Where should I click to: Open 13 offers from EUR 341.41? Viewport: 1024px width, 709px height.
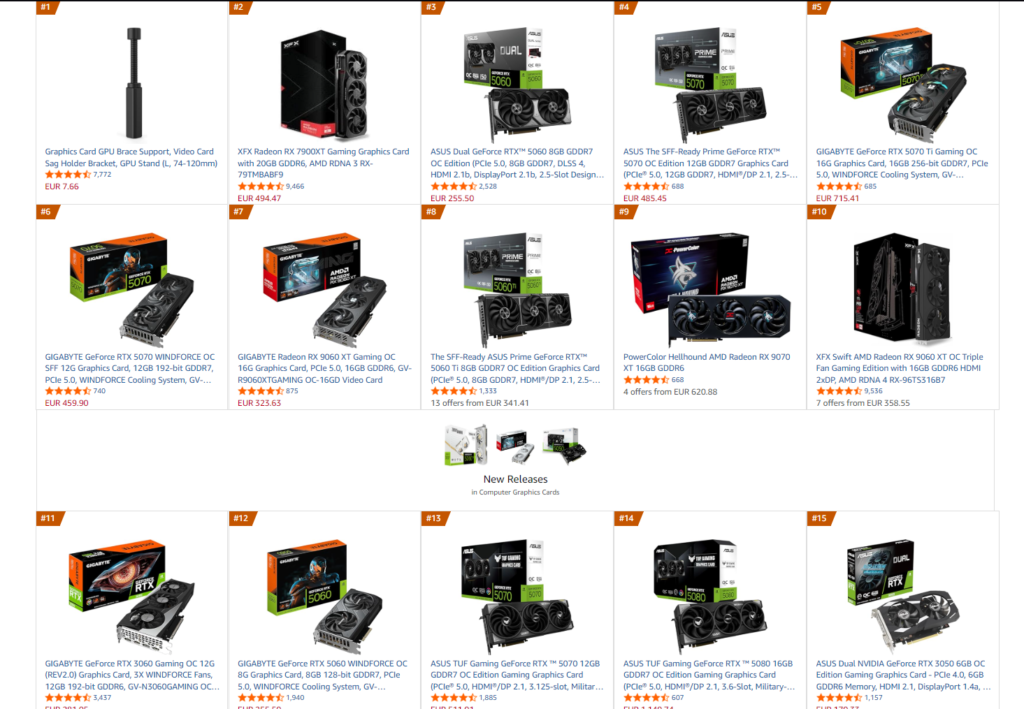479,403
